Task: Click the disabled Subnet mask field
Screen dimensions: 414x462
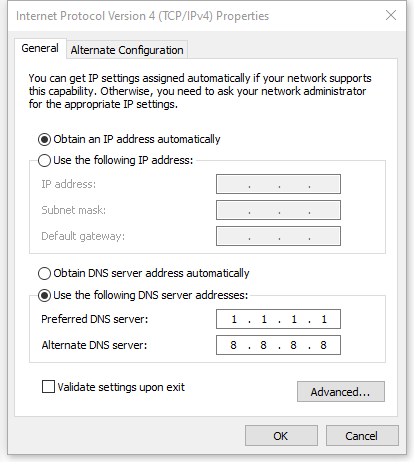Action: point(278,210)
